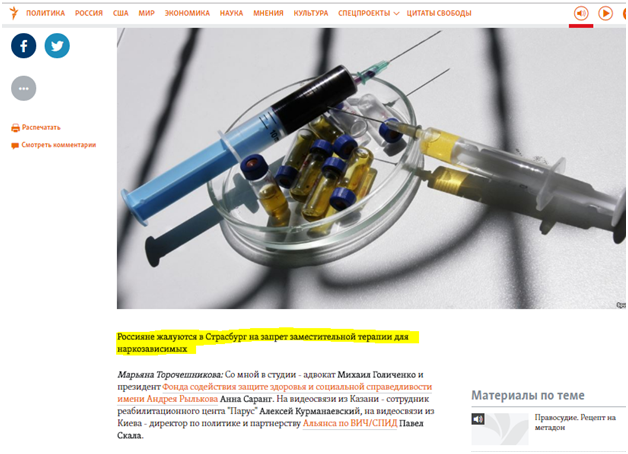Open ЦИТАТЫ СВОБОДЫ menu item
This screenshot has width=628, height=454.
(439, 13)
